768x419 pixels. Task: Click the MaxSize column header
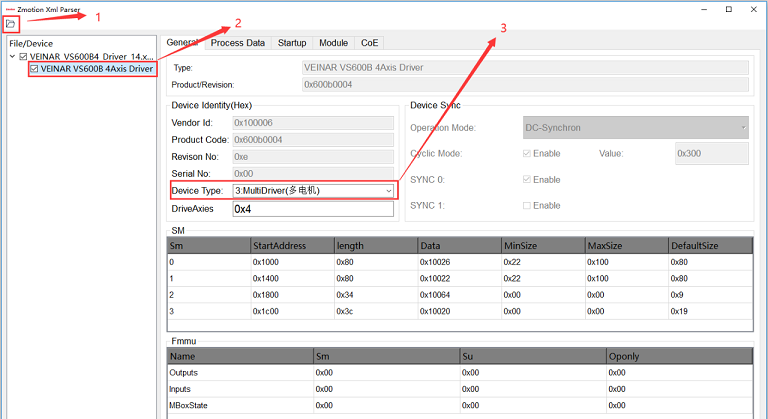627,246
